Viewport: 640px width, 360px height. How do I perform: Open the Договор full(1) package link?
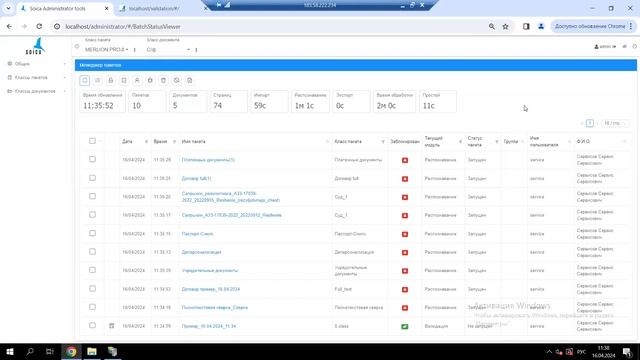point(196,179)
